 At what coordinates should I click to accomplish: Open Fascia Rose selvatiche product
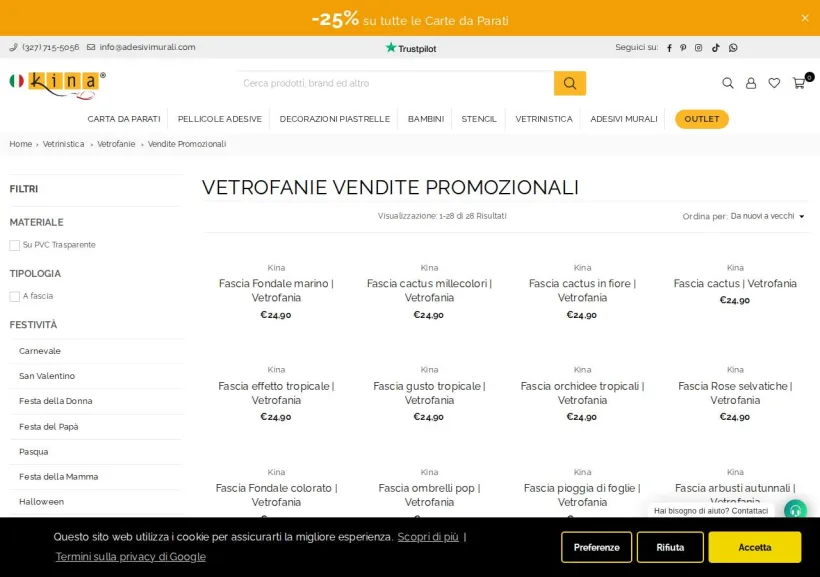coord(735,393)
